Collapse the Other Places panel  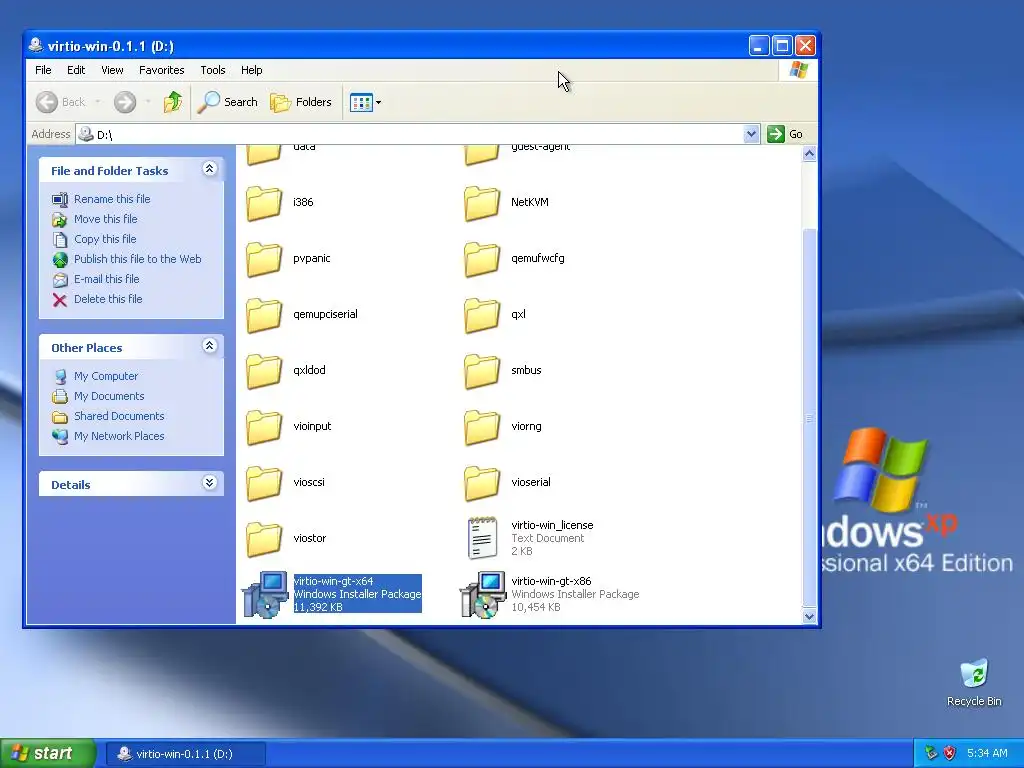pyautogui.click(x=210, y=346)
